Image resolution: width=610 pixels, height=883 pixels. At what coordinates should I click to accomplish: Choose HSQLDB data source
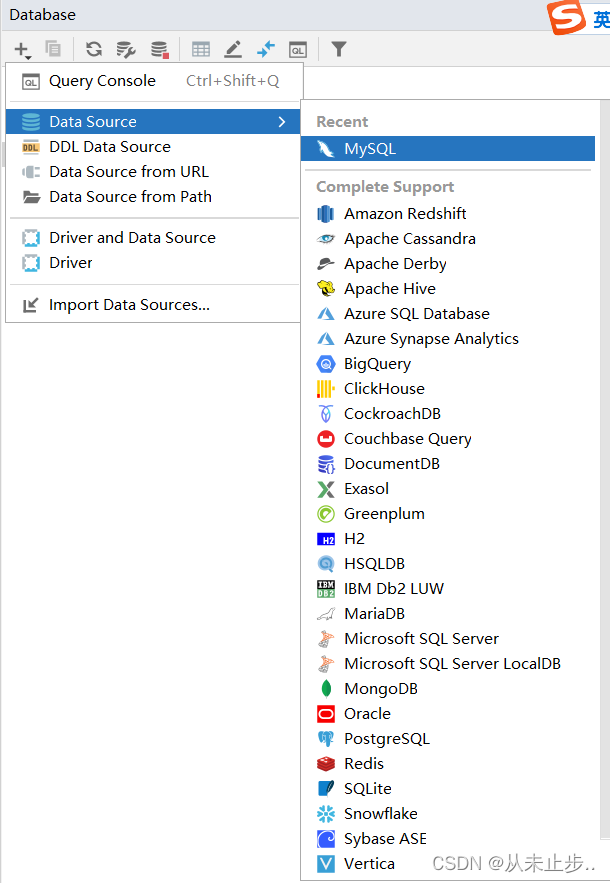pyautogui.click(x=448, y=564)
